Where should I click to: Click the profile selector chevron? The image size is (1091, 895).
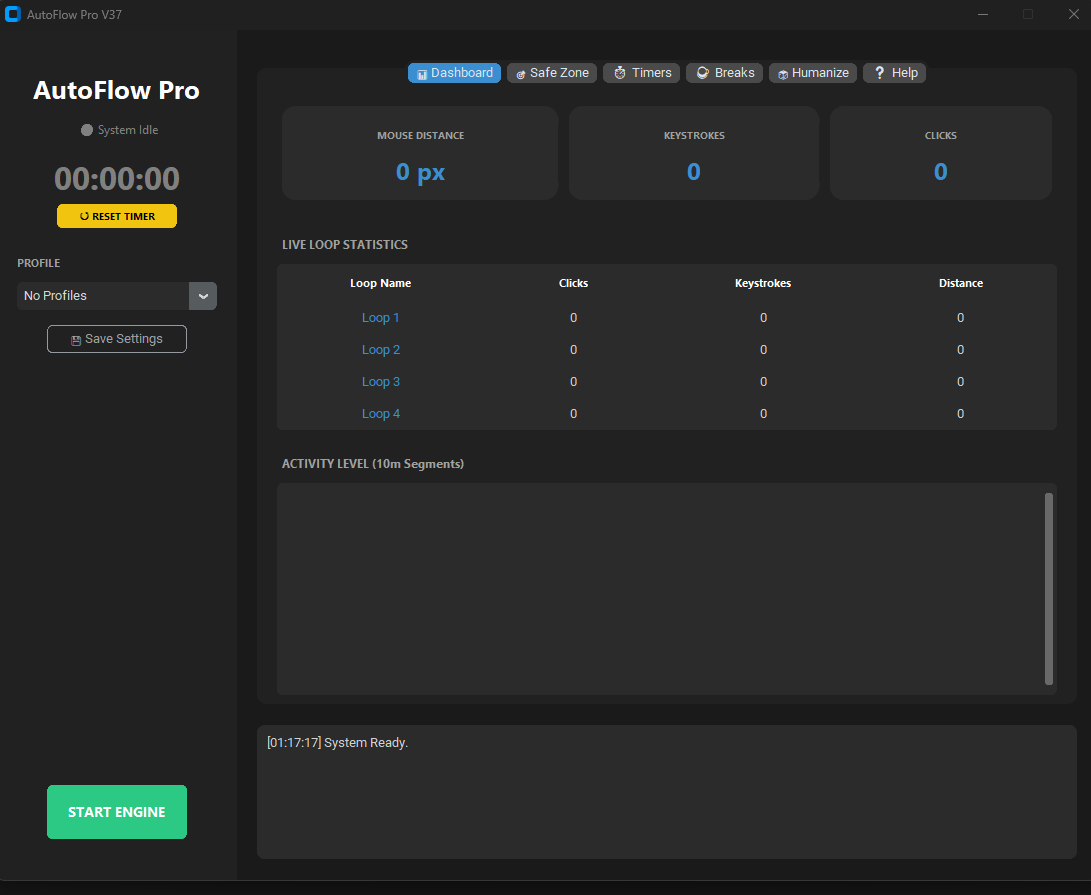[202, 296]
